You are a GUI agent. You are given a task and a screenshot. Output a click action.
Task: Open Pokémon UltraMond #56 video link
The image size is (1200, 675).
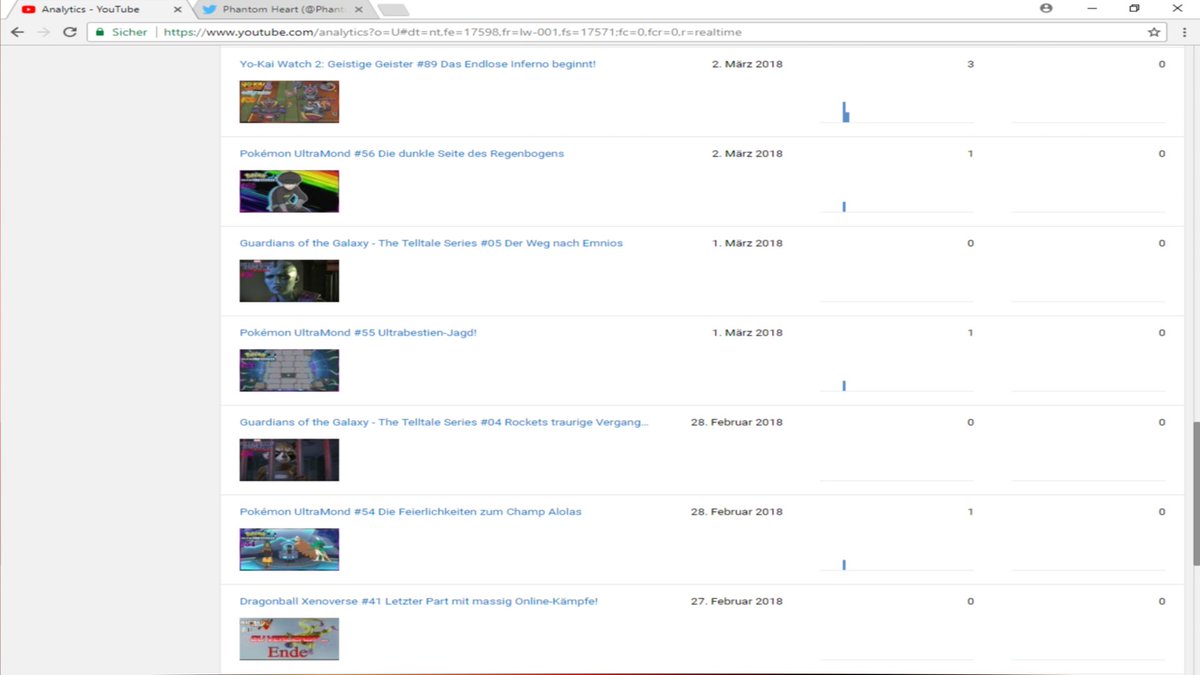click(x=402, y=154)
